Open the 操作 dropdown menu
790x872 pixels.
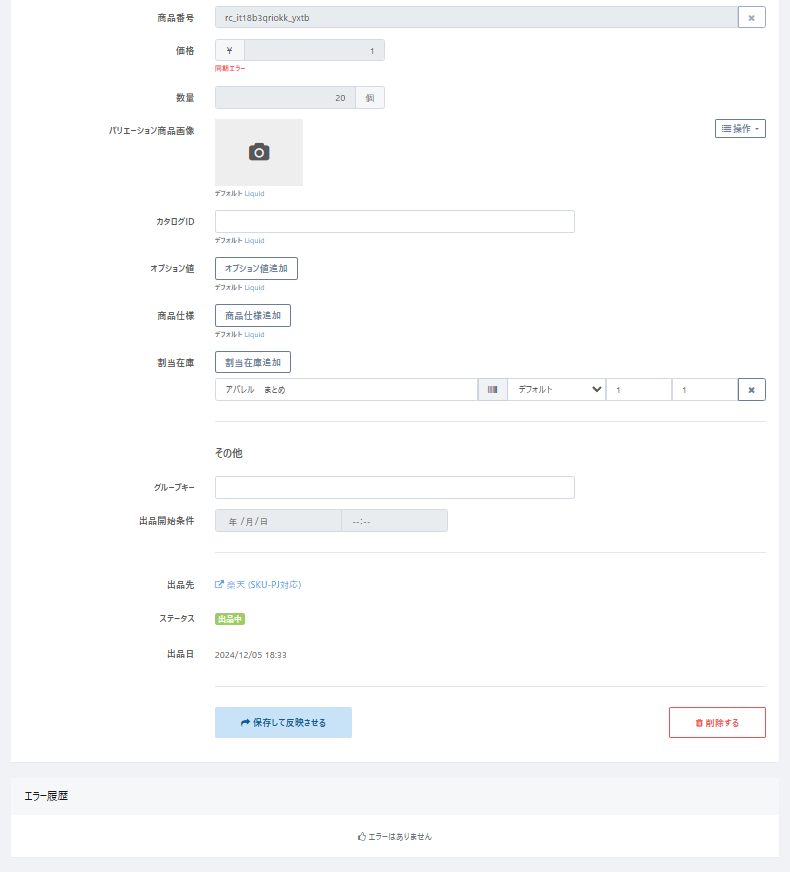point(740,129)
